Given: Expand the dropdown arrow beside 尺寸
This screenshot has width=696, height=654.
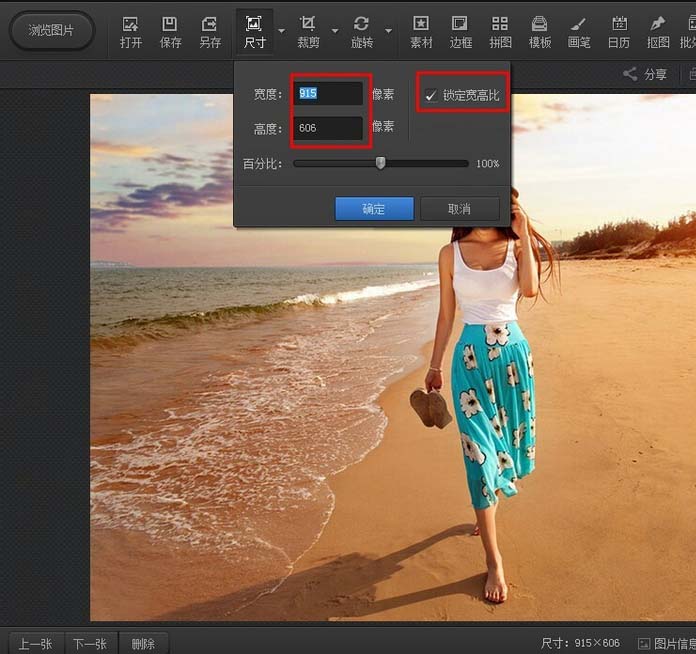Looking at the screenshot, I should click(281, 31).
